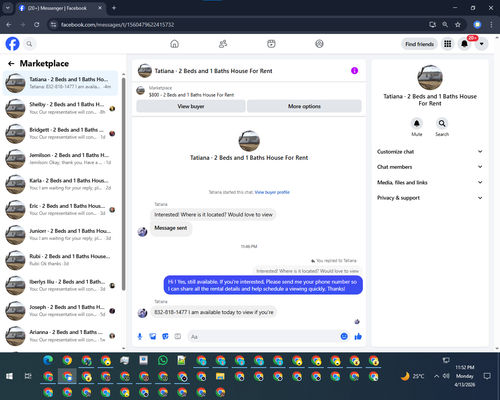The height and width of the screenshot is (400, 500).
Task: Open the Chrome three-dot menu
Action: click(x=491, y=25)
